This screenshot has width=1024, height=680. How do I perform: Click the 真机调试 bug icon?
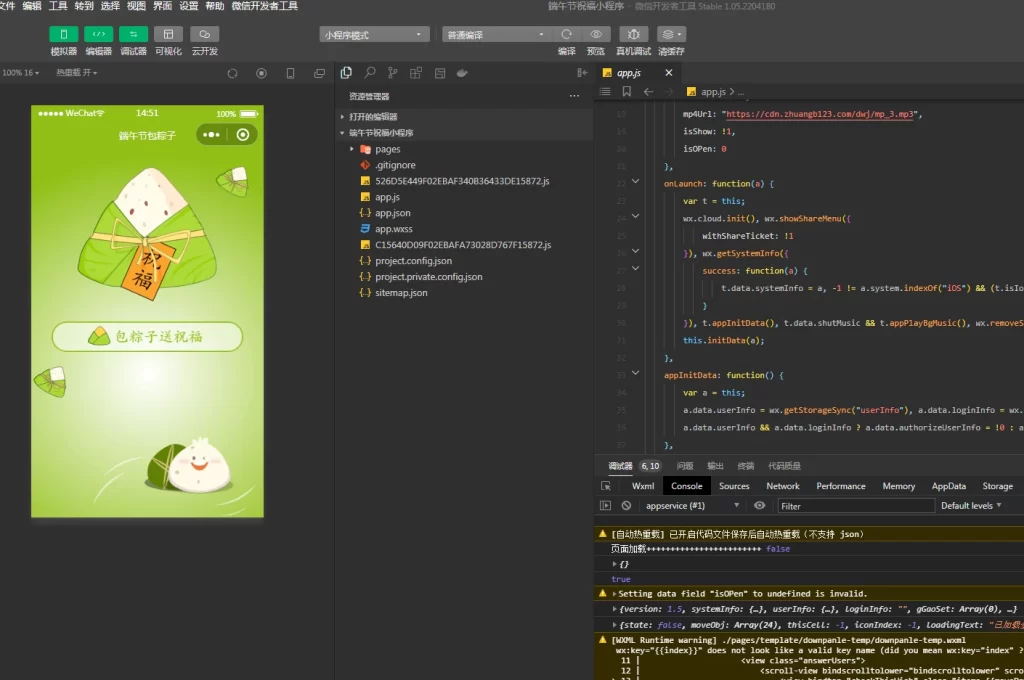coord(633,34)
